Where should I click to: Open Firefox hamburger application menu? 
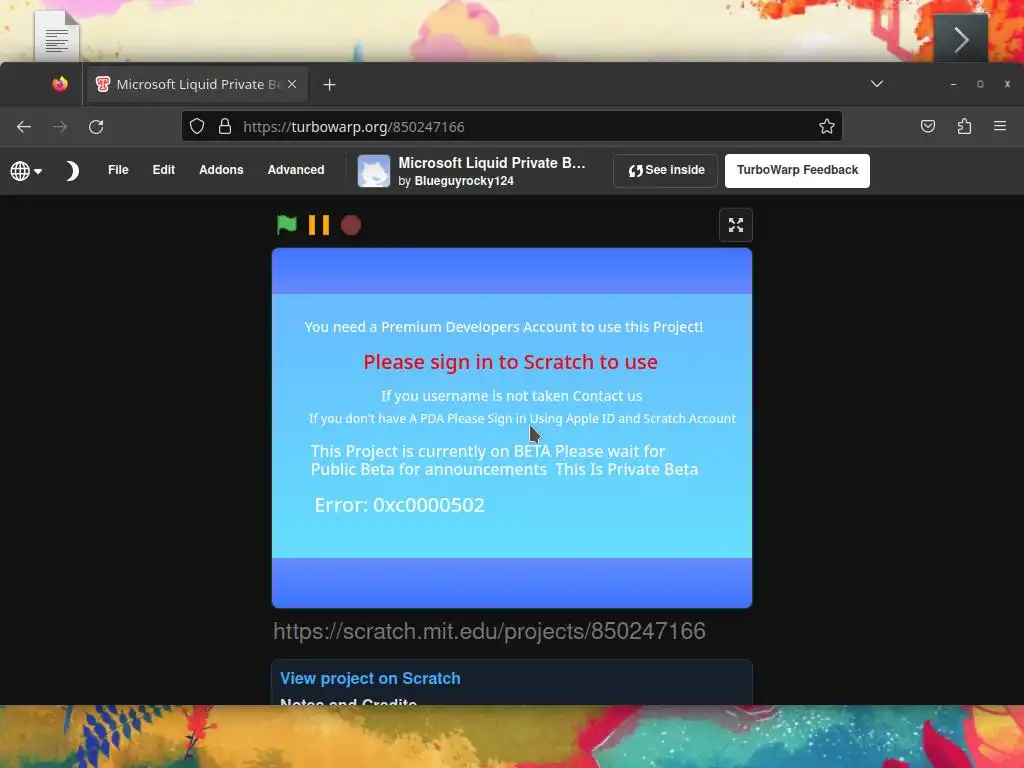[1000, 126]
